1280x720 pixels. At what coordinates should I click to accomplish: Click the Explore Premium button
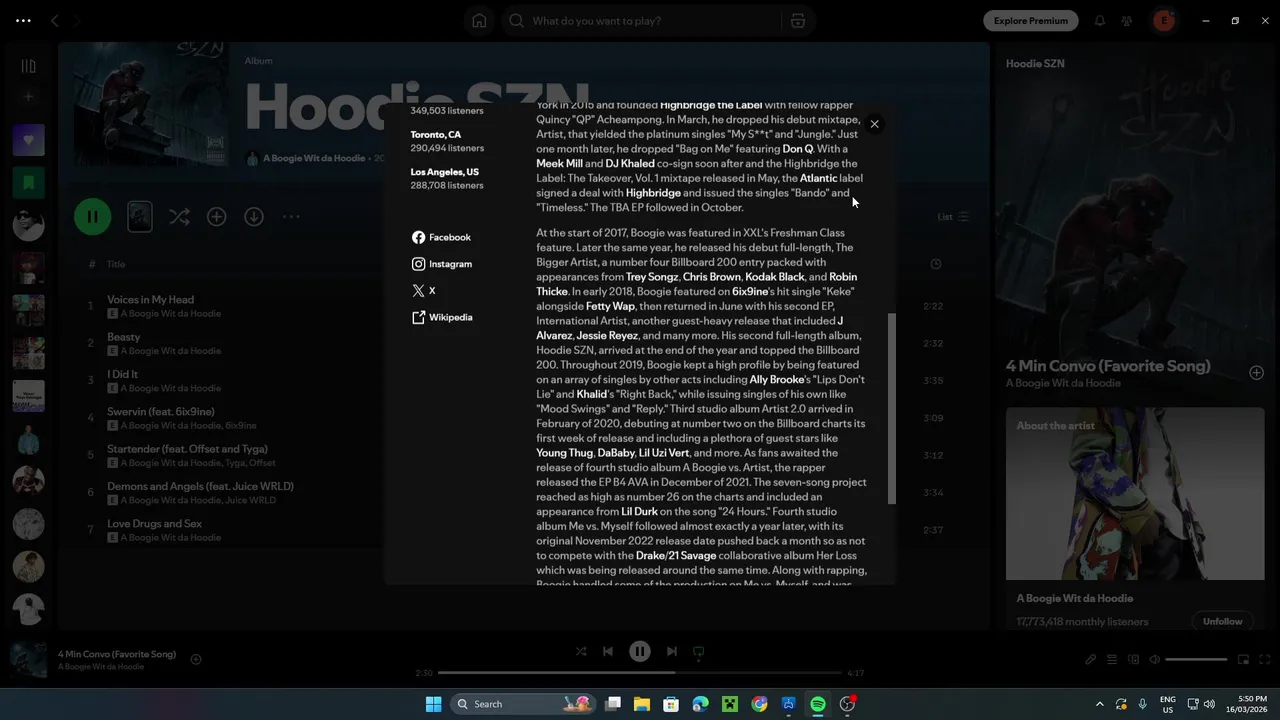[1031, 21]
